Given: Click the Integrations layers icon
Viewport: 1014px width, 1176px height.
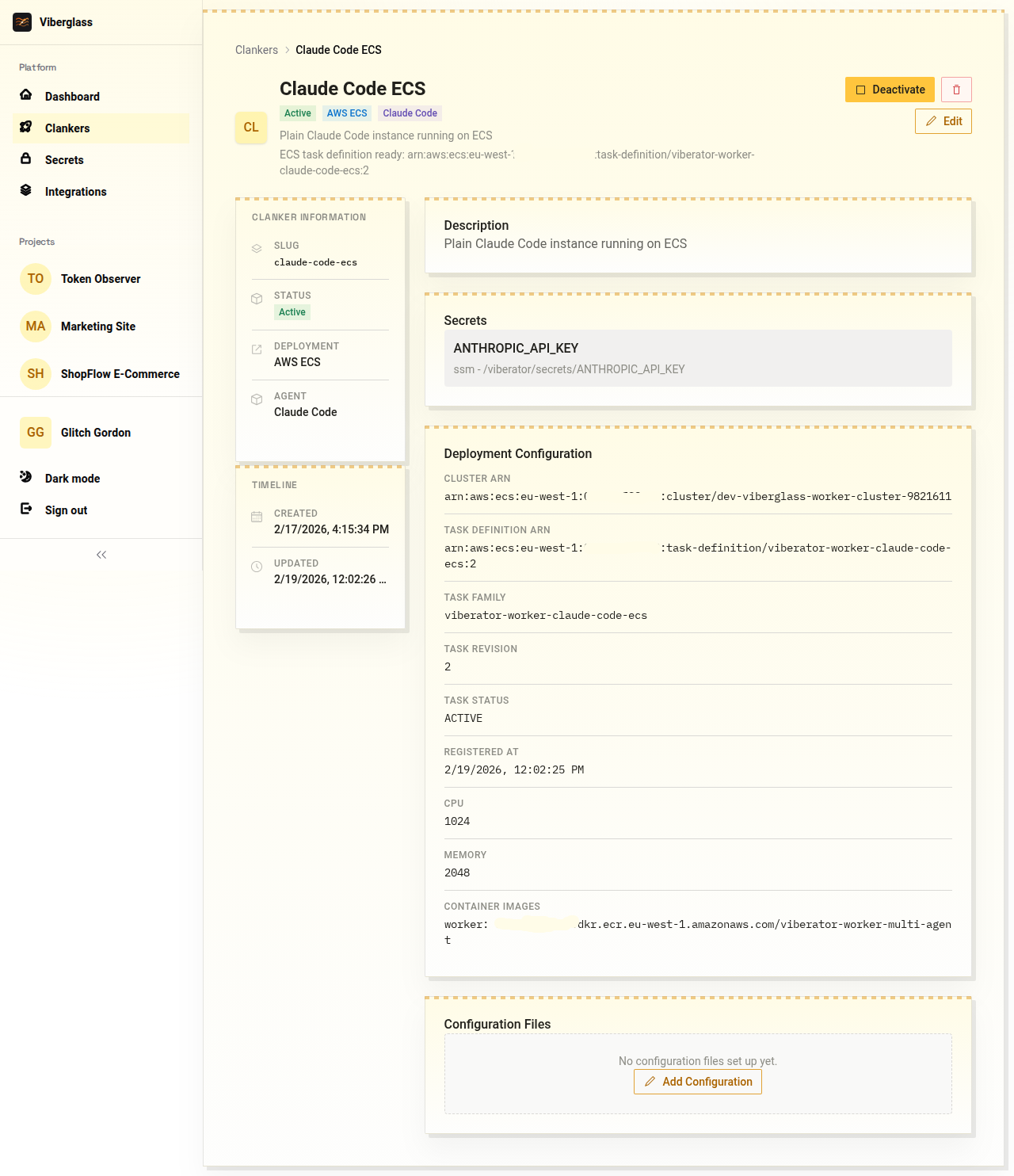Looking at the screenshot, I should point(26,190).
